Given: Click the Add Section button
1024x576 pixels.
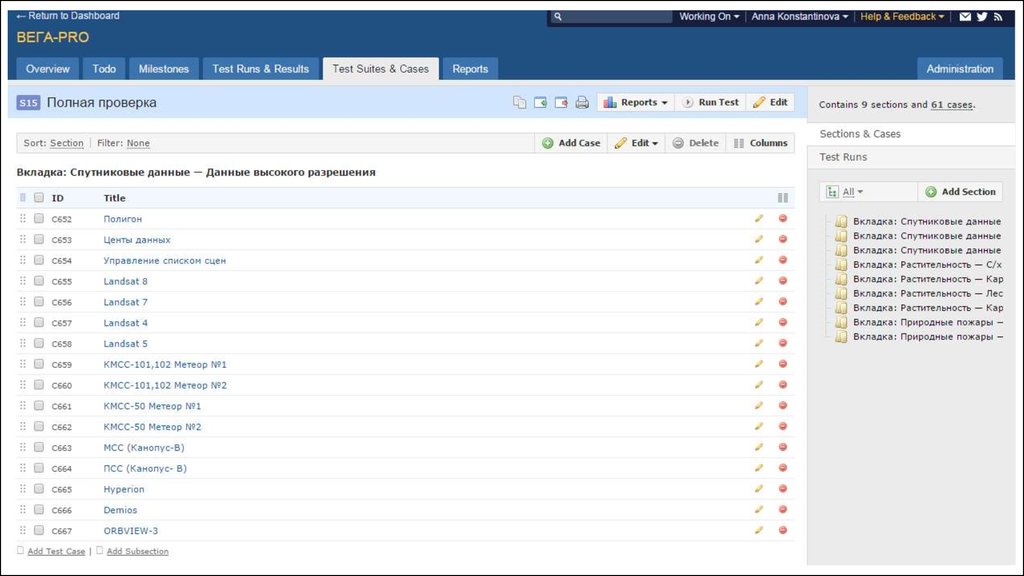Looking at the screenshot, I should [x=960, y=192].
